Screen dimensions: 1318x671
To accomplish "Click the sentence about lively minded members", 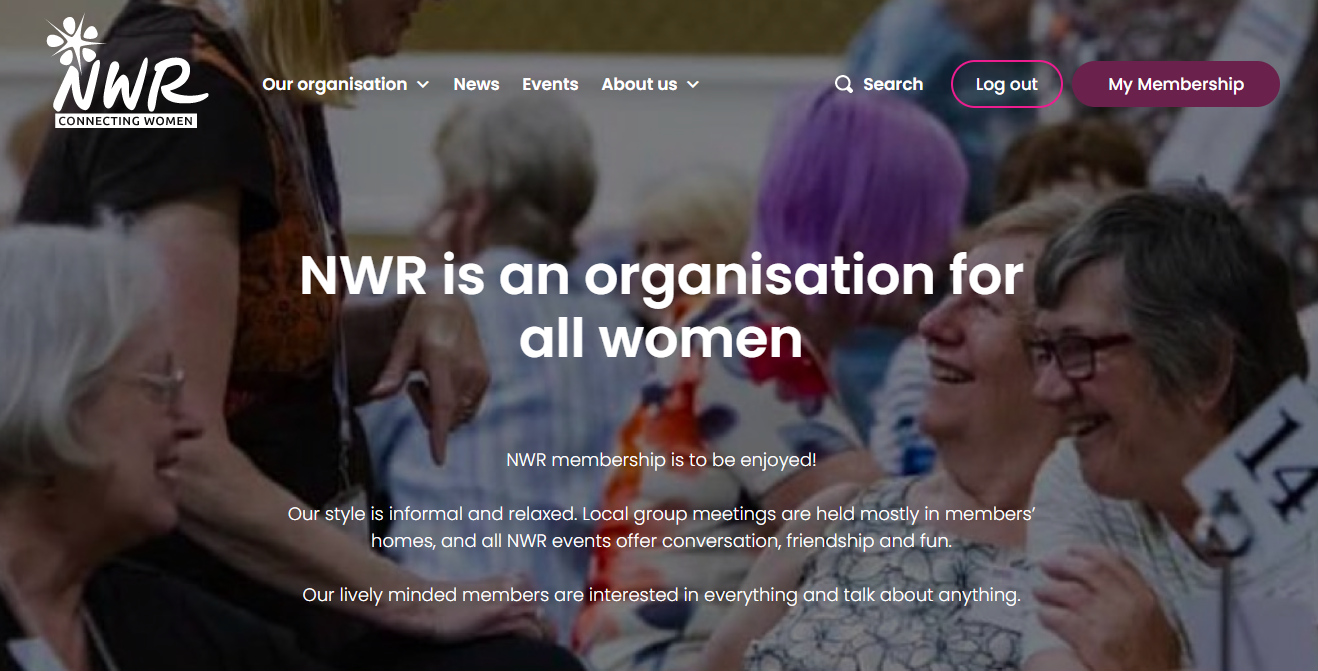I will (x=661, y=595).
